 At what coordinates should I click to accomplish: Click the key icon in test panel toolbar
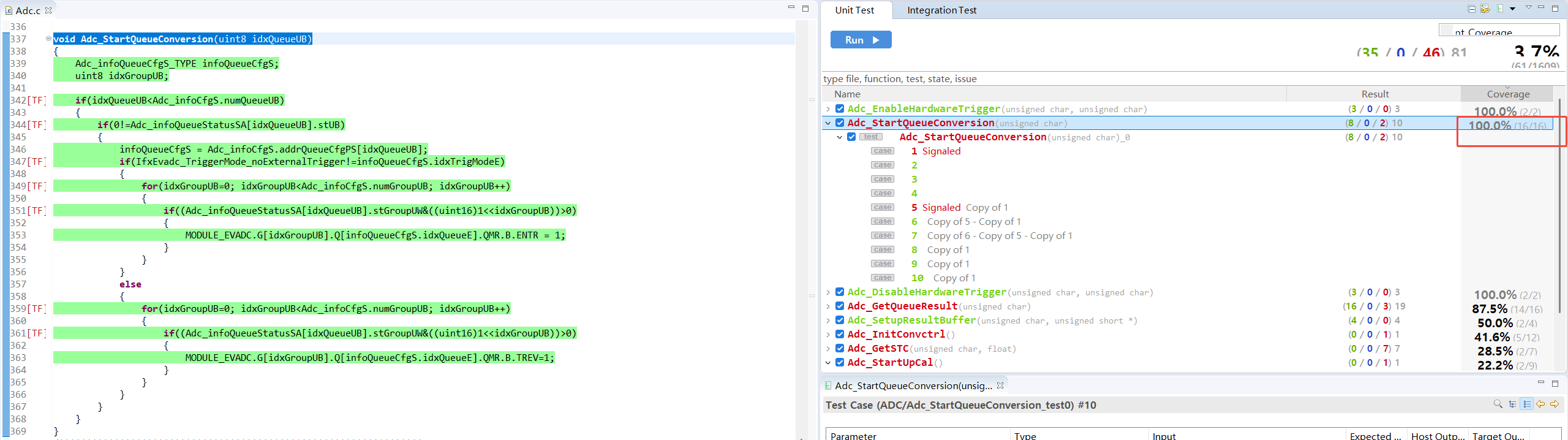point(1485,9)
